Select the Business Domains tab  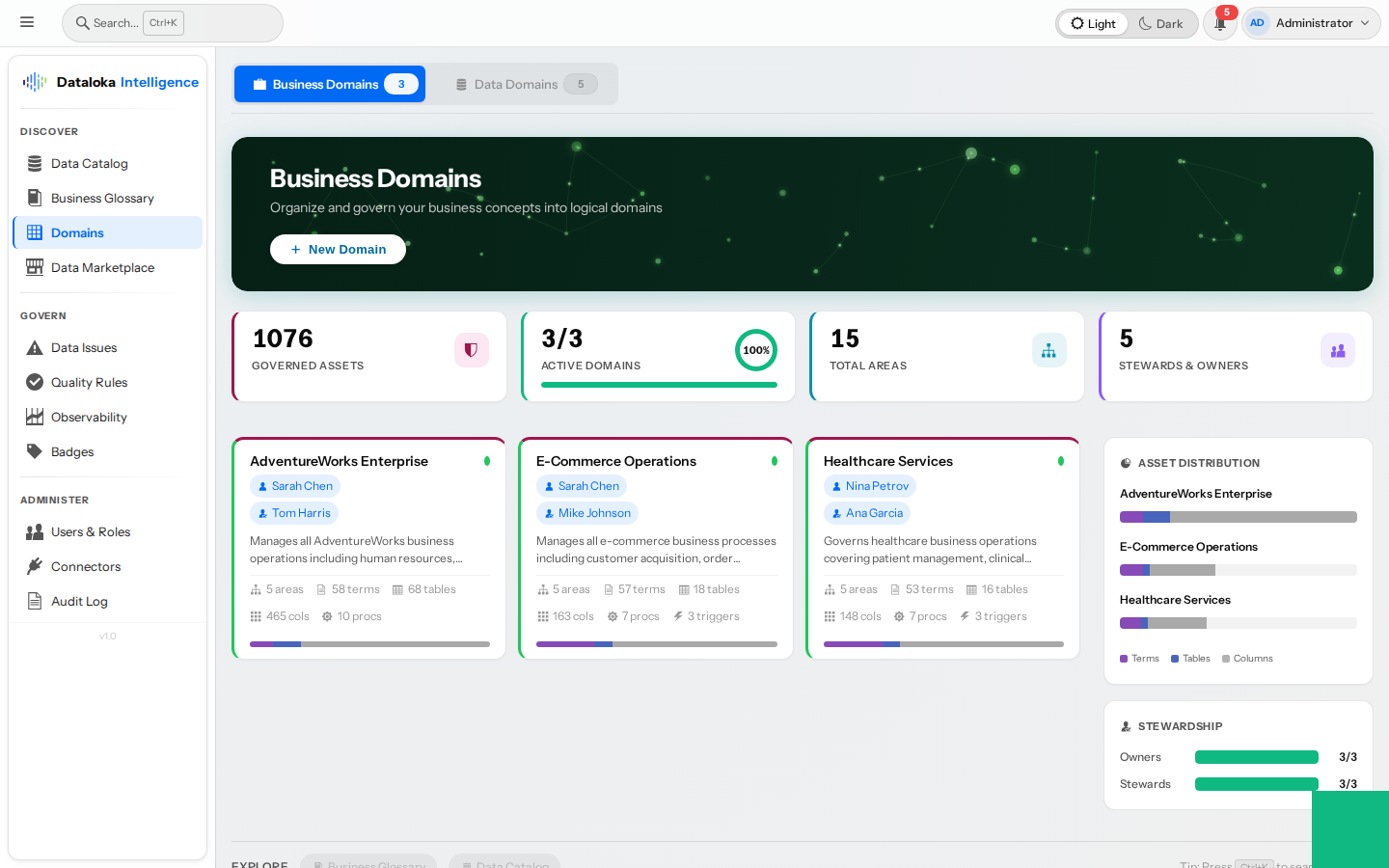coord(329,84)
